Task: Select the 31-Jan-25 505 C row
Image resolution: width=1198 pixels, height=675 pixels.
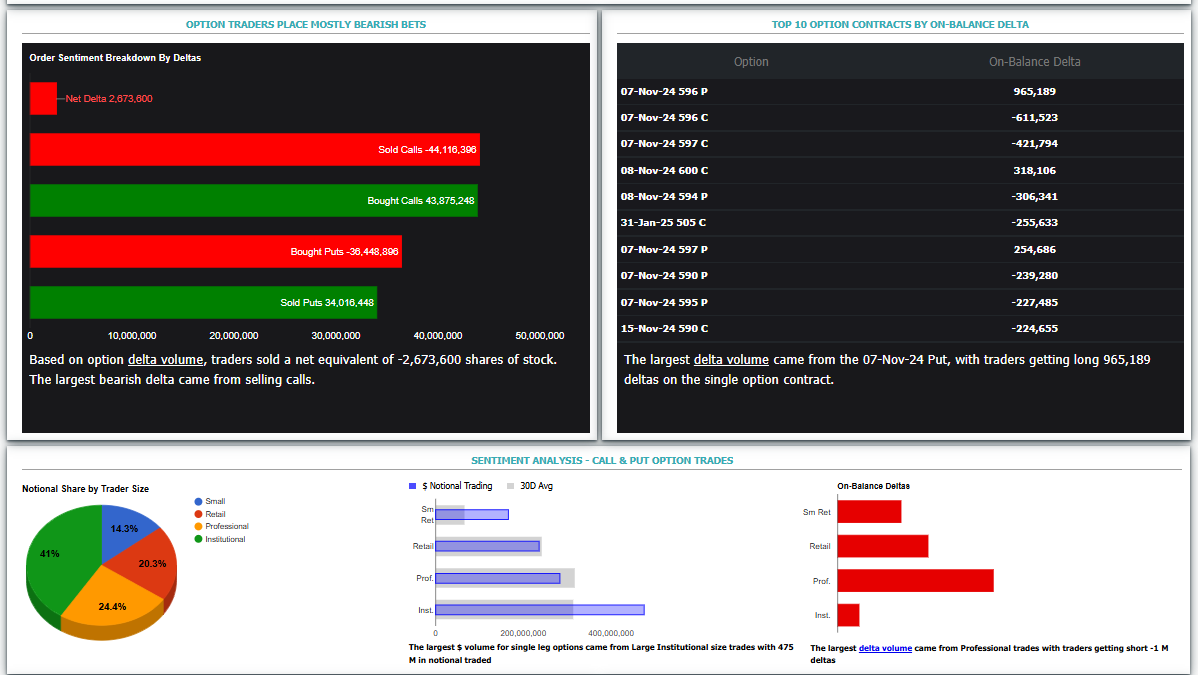Action: pos(900,222)
